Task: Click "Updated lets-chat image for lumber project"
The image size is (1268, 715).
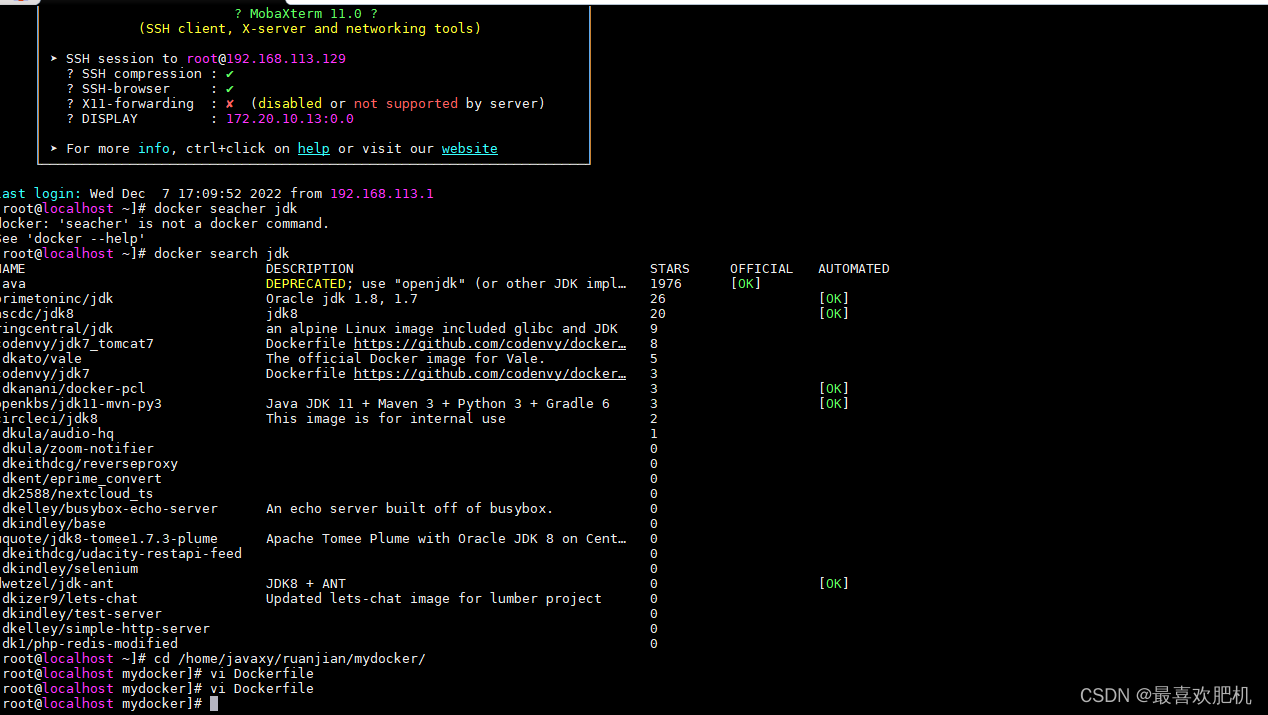Action: [434, 598]
